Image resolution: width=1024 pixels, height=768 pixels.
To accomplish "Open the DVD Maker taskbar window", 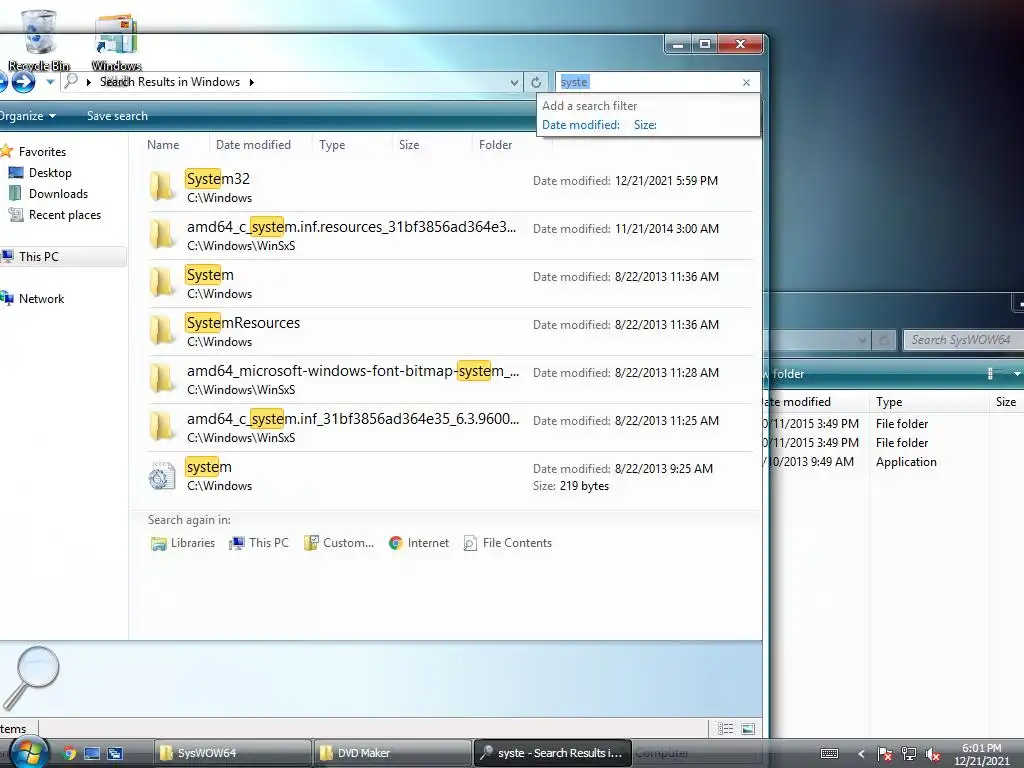I will pyautogui.click(x=392, y=753).
